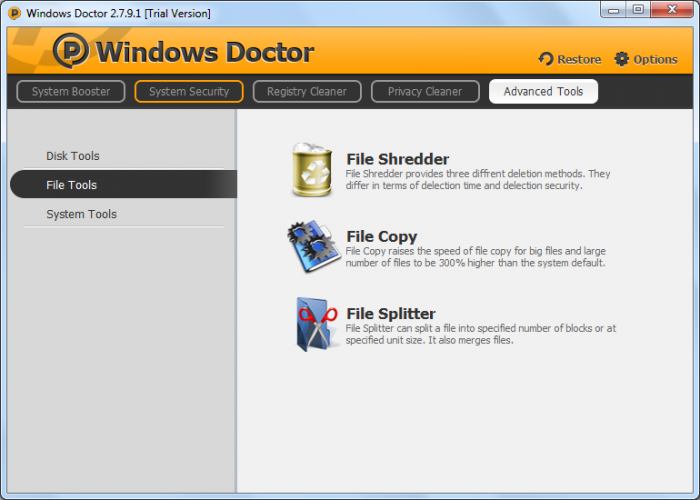Open the File Shredder trash can icon
The image size is (700, 500).
pos(312,170)
